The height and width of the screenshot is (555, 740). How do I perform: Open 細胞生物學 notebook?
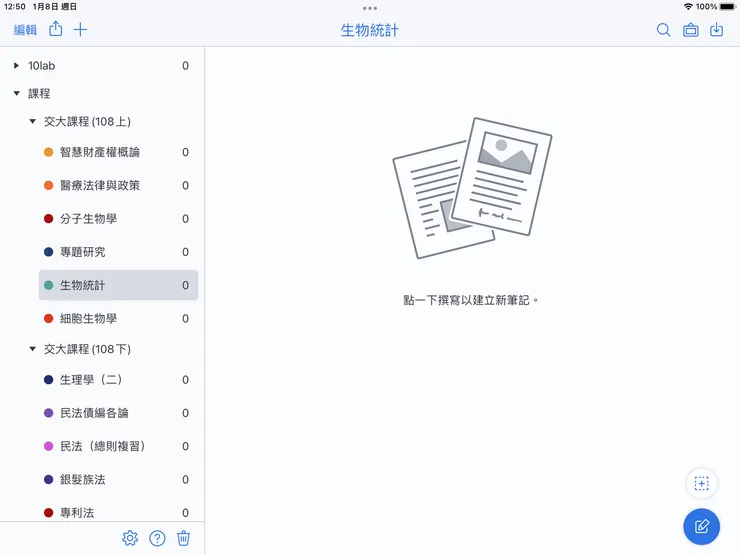click(x=118, y=319)
